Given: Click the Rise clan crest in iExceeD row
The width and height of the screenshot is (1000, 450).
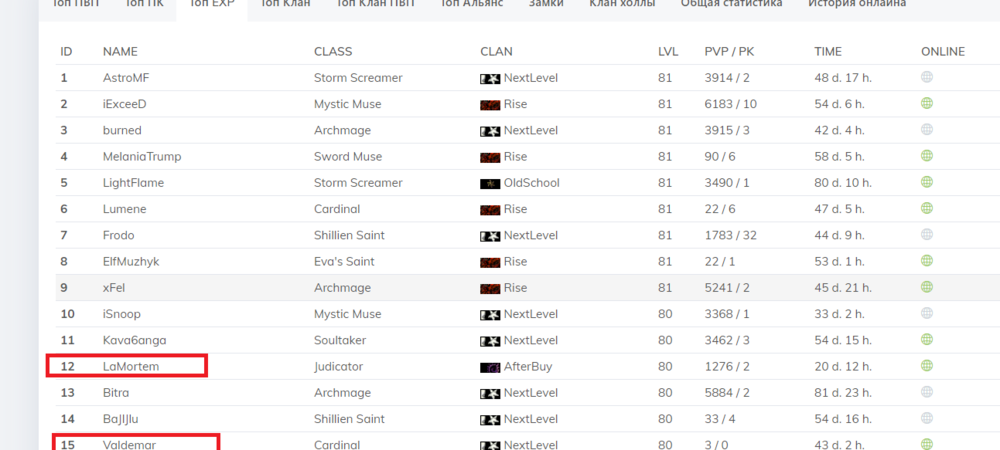Looking at the screenshot, I should tap(490, 104).
